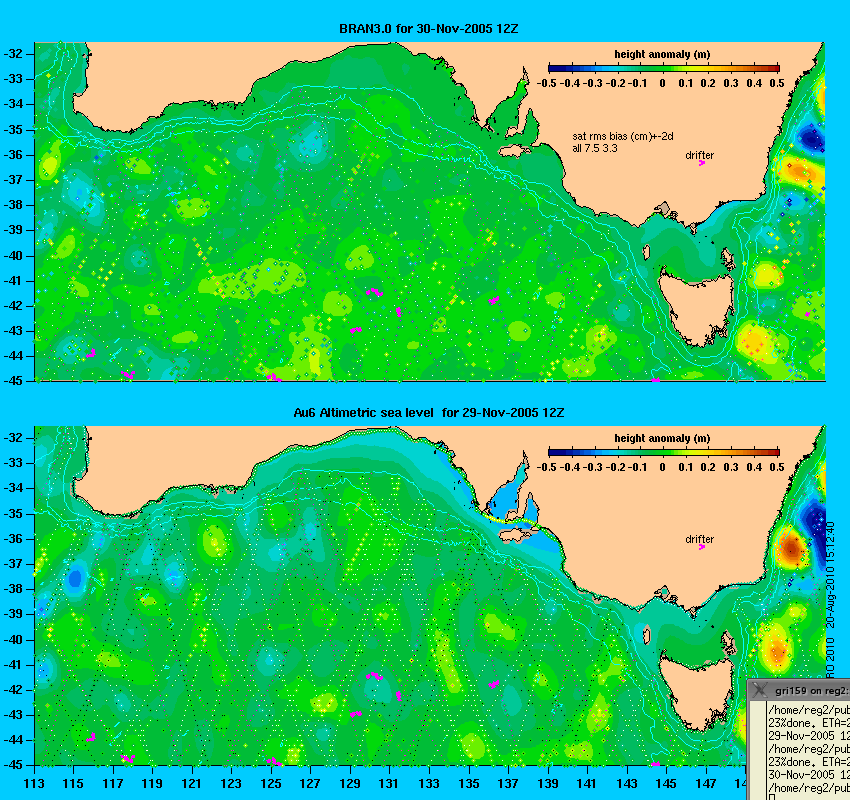
Task: Click longitude label 113 on the x-axis
Action: tap(34, 783)
